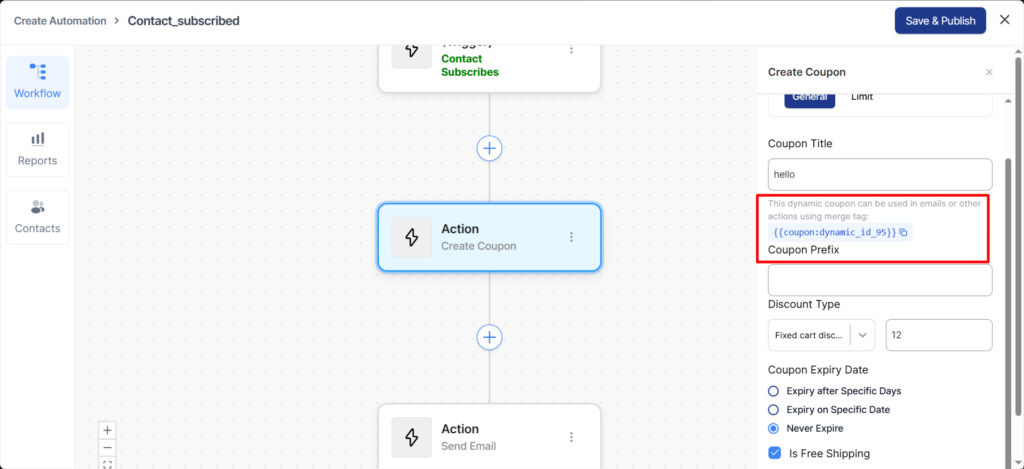Click the Coupon Prefix input field

click(x=879, y=280)
